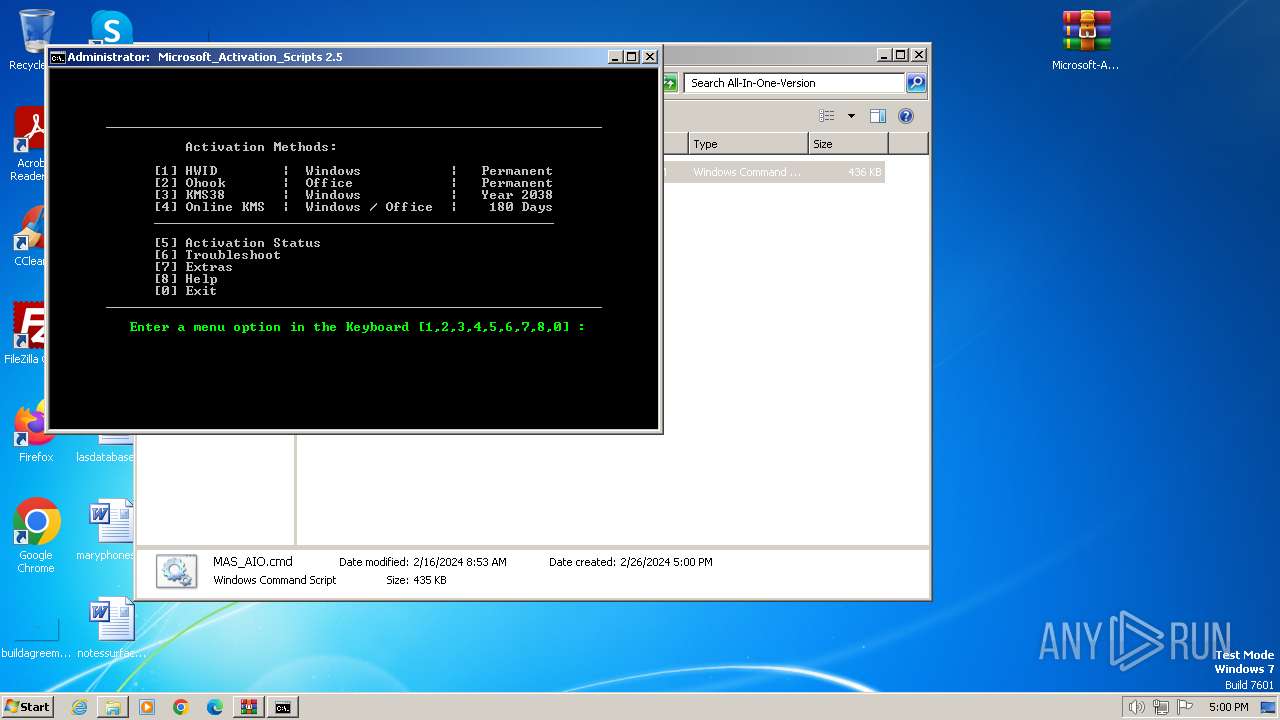Switch to WinRAR taskbar button
1280x720 pixels.
(249, 707)
